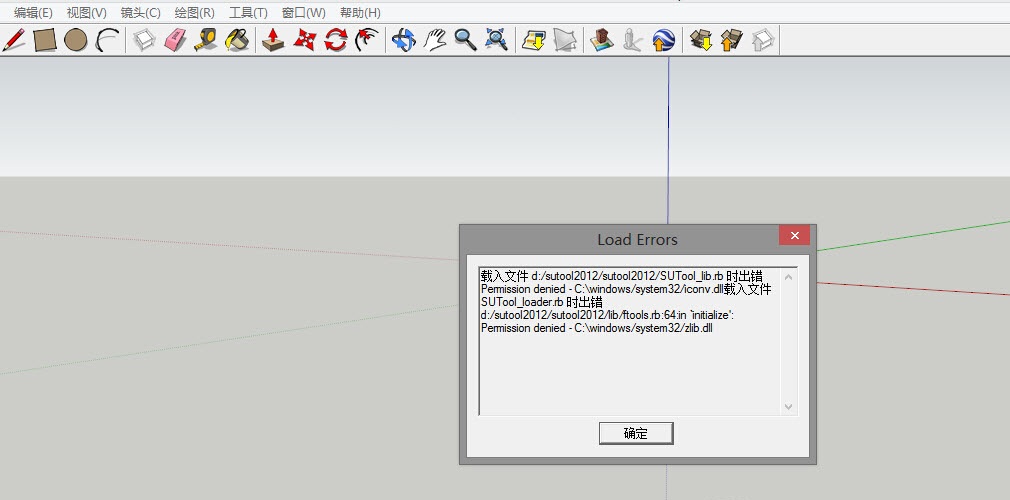Choose the Paint Bucket tool

(x=237, y=40)
